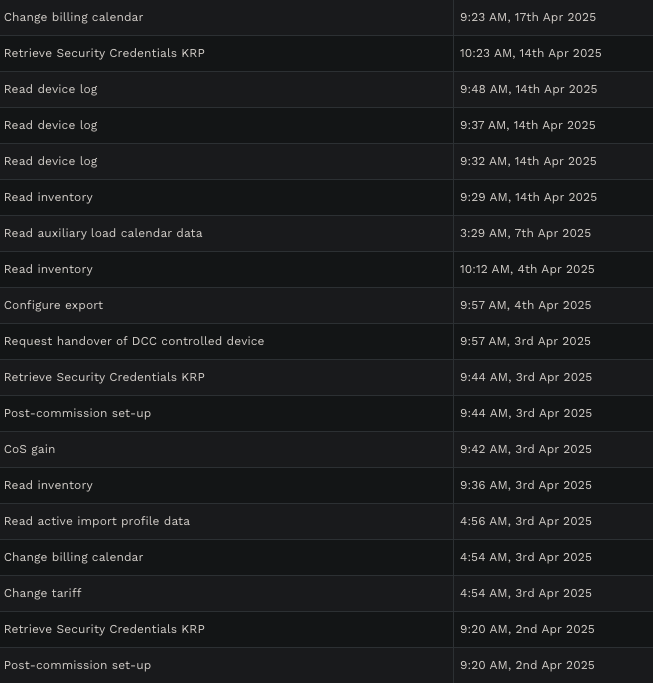Image resolution: width=653 pixels, height=683 pixels.
Task: Open Read auxiliary load calendar data row
Action: 326,233
